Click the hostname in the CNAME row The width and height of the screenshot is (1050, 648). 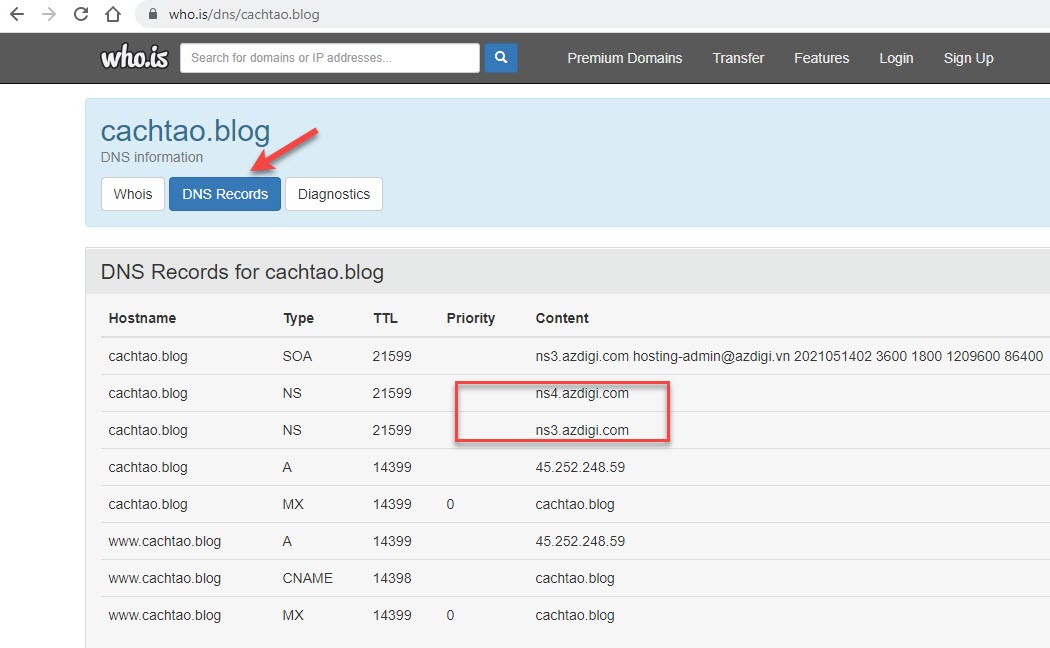165,578
